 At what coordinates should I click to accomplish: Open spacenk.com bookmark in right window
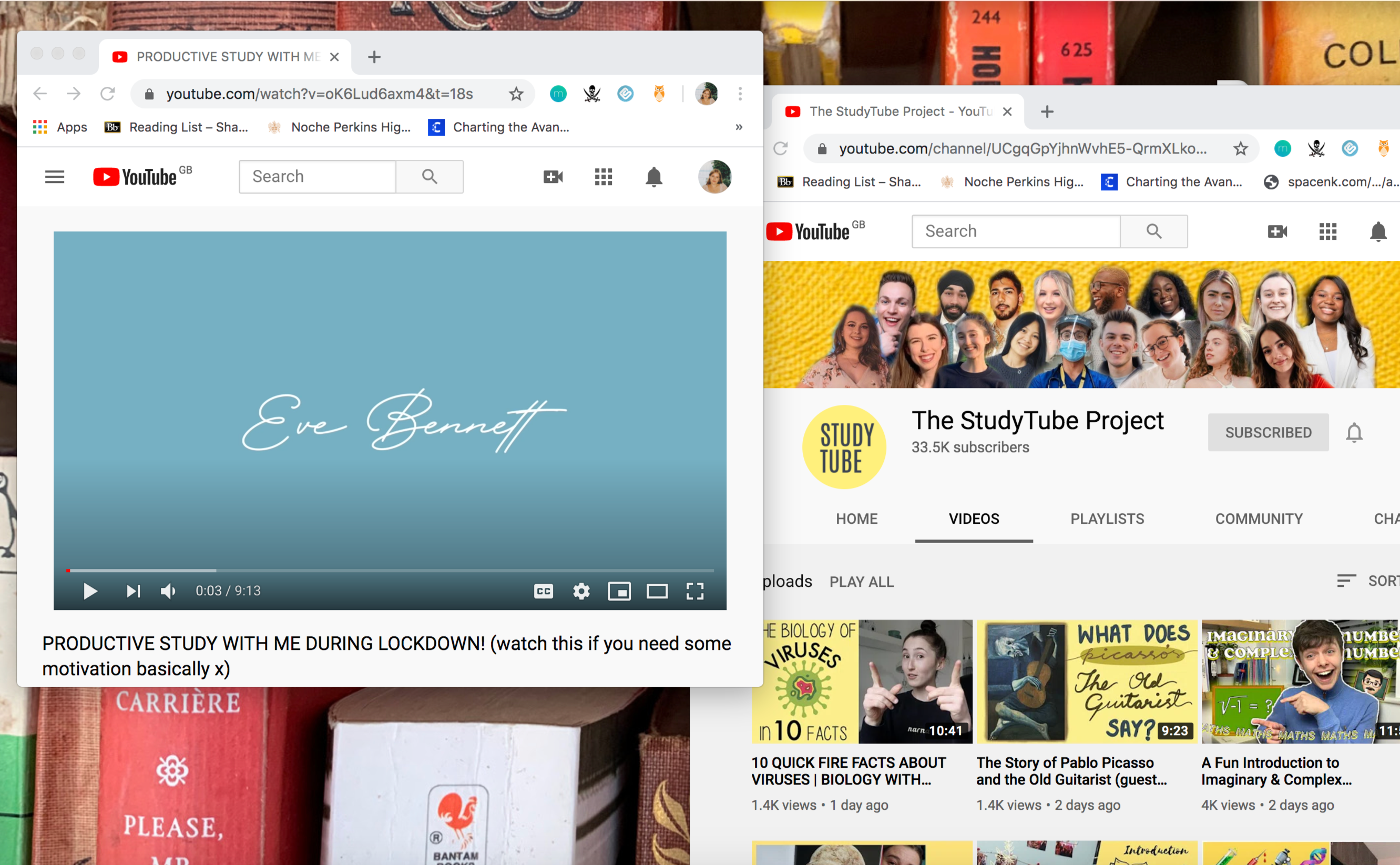(x=1331, y=182)
